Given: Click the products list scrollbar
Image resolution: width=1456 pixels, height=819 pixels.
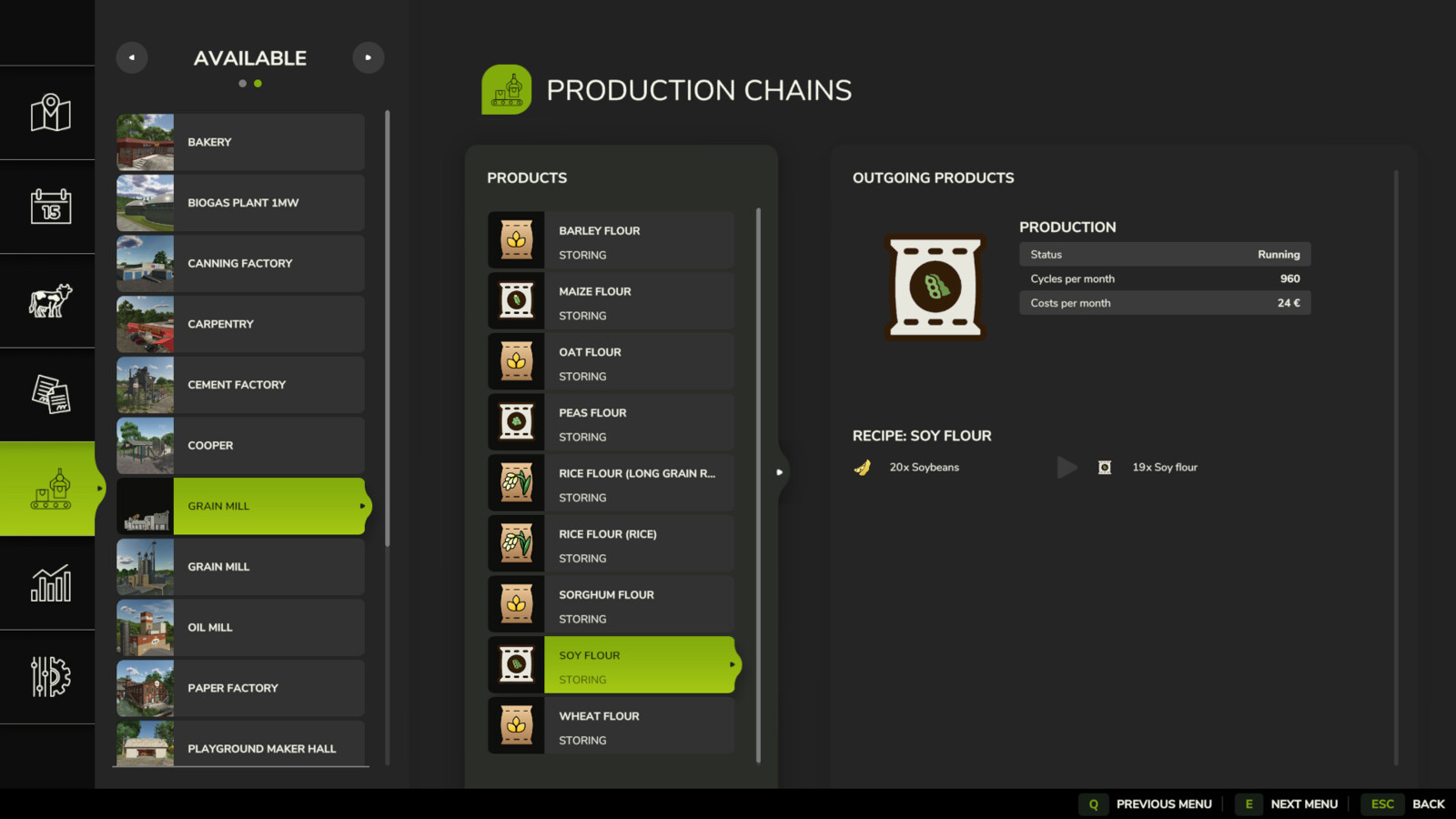Looking at the screenshot, I should [x=758, y=484].
